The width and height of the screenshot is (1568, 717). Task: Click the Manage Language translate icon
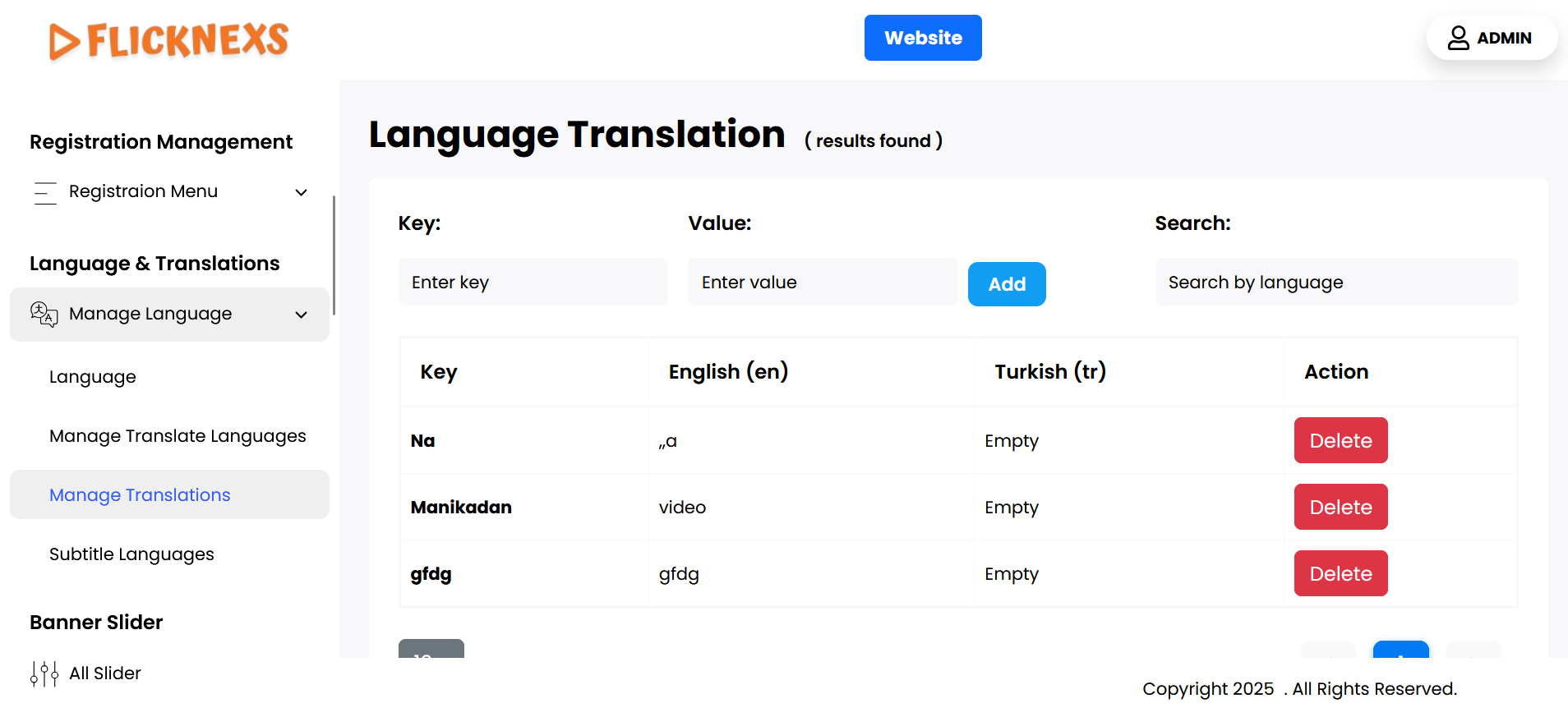coord(44,314)
